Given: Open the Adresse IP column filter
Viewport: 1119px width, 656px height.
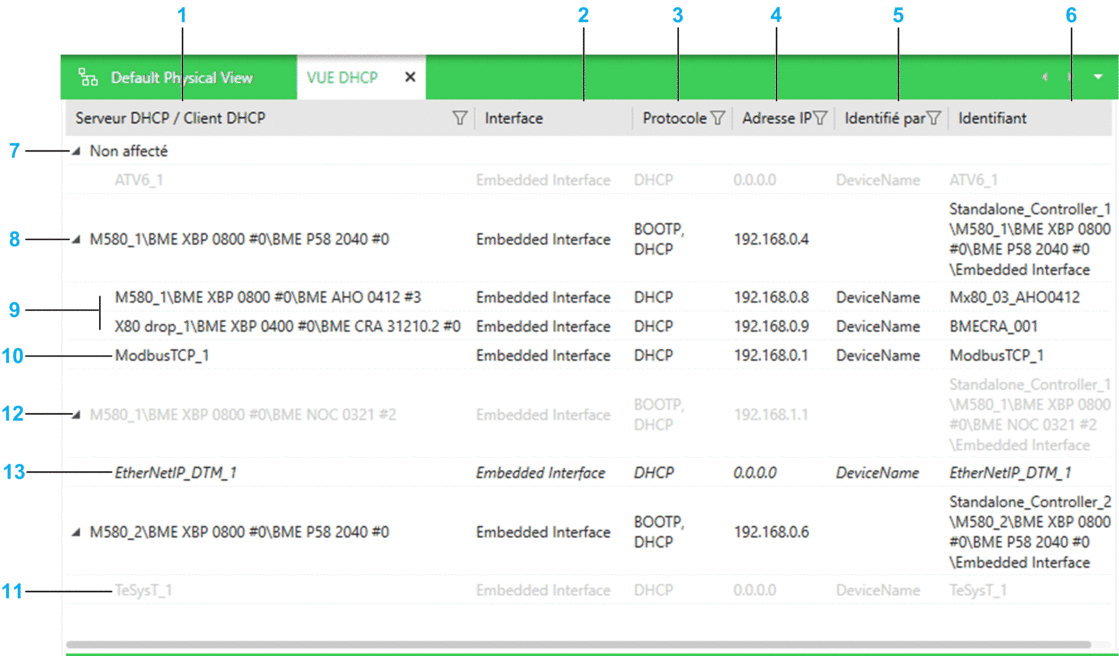Looking at the screenshot, I should (x=820, y=119).
